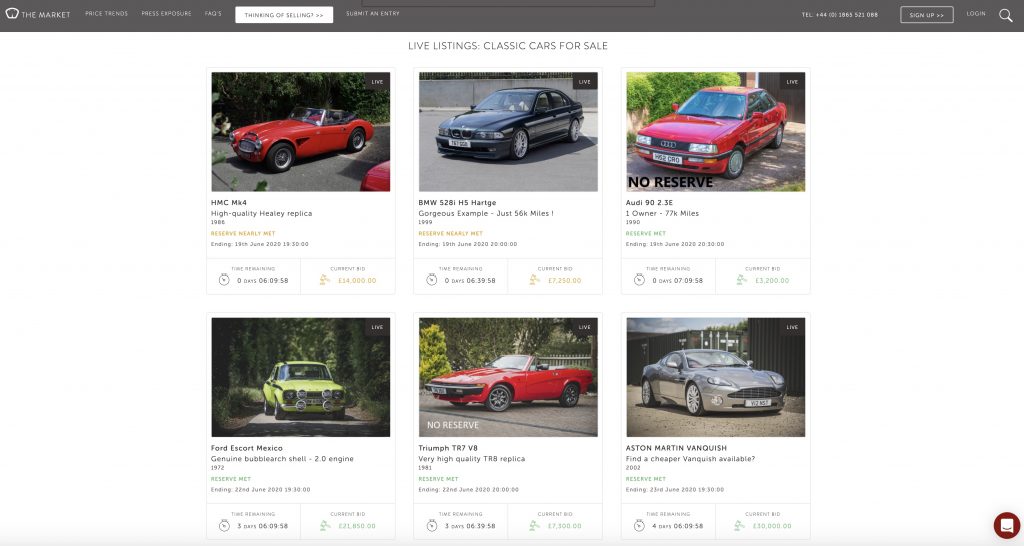
Task: Click the £3,200.00 current bid
Action: click(x=772, y=281)
